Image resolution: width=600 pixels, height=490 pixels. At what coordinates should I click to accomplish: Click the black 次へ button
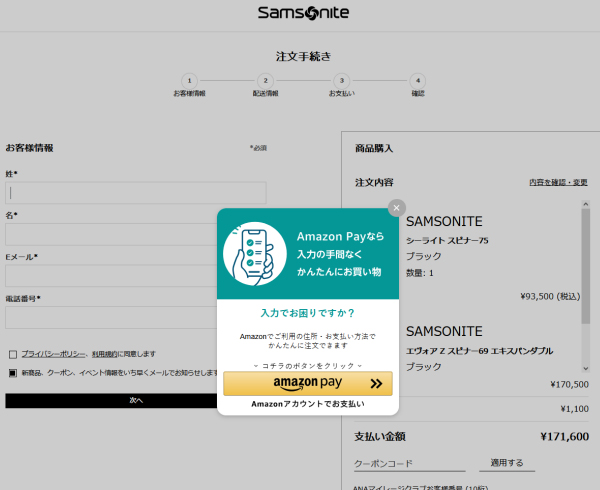coord(111,400)
